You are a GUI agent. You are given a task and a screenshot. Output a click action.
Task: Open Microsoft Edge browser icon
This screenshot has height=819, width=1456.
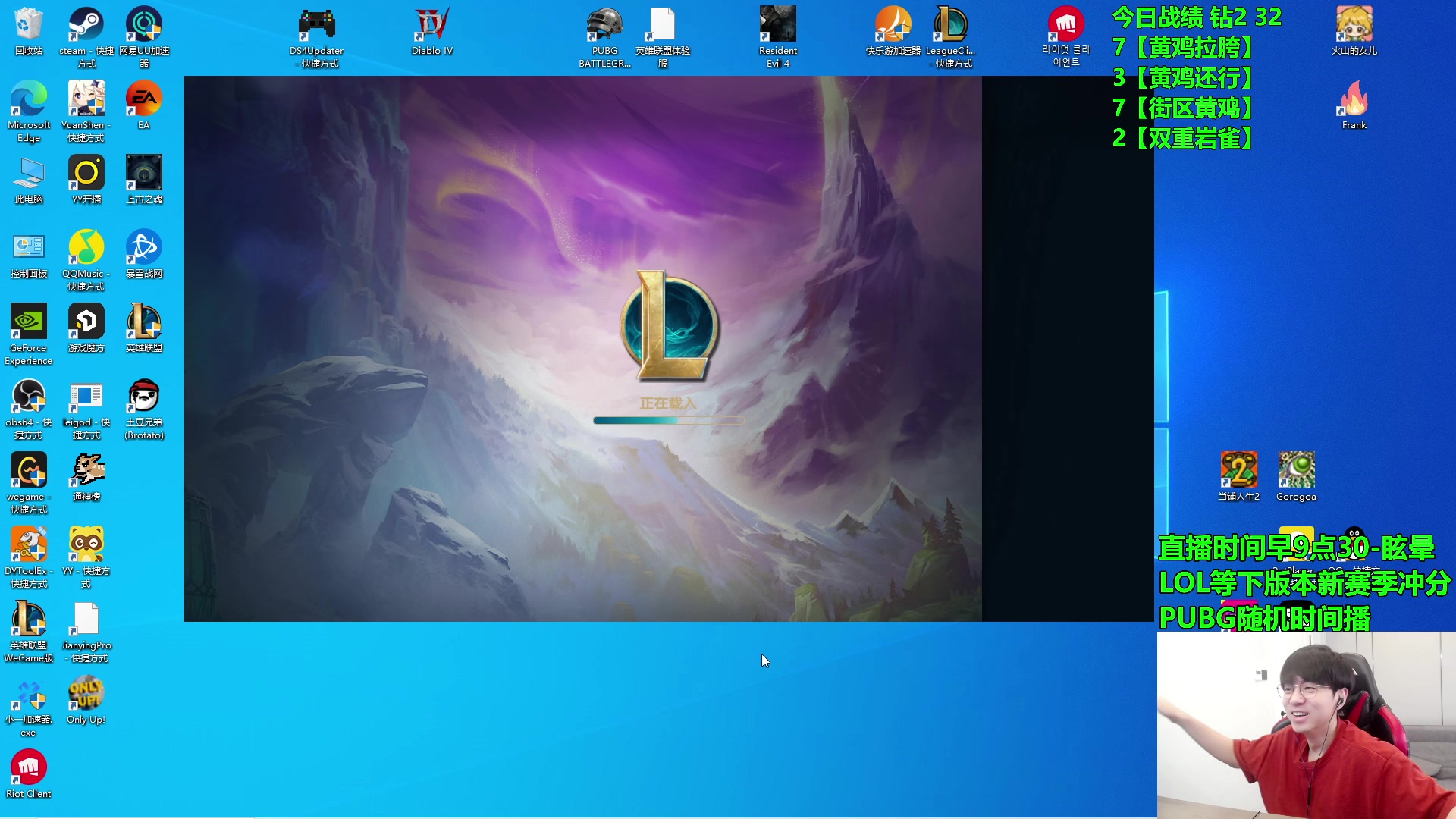pyautogui.click(x=29, y=111)
